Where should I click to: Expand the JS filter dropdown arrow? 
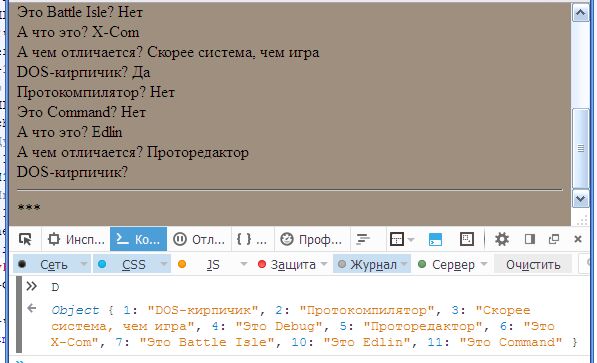[244, 264]
